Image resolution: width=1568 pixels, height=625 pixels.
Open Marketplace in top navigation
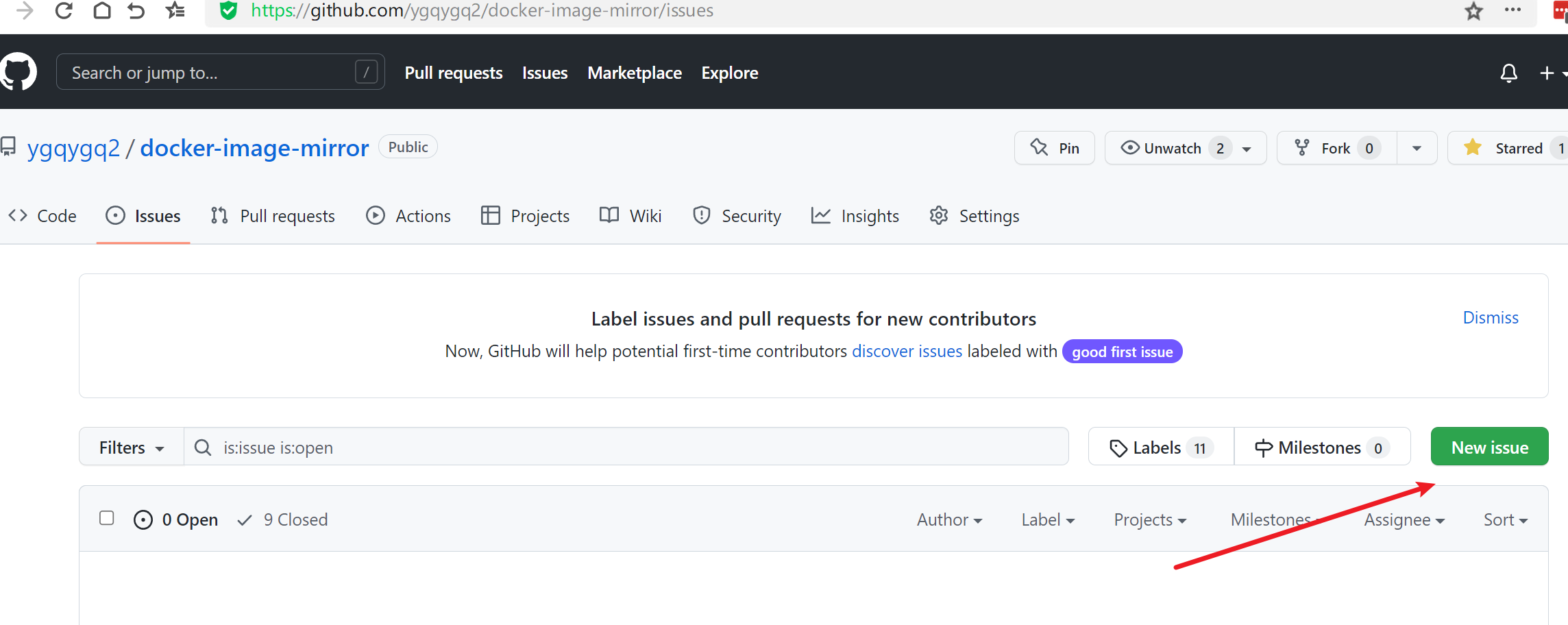point(635,73)
